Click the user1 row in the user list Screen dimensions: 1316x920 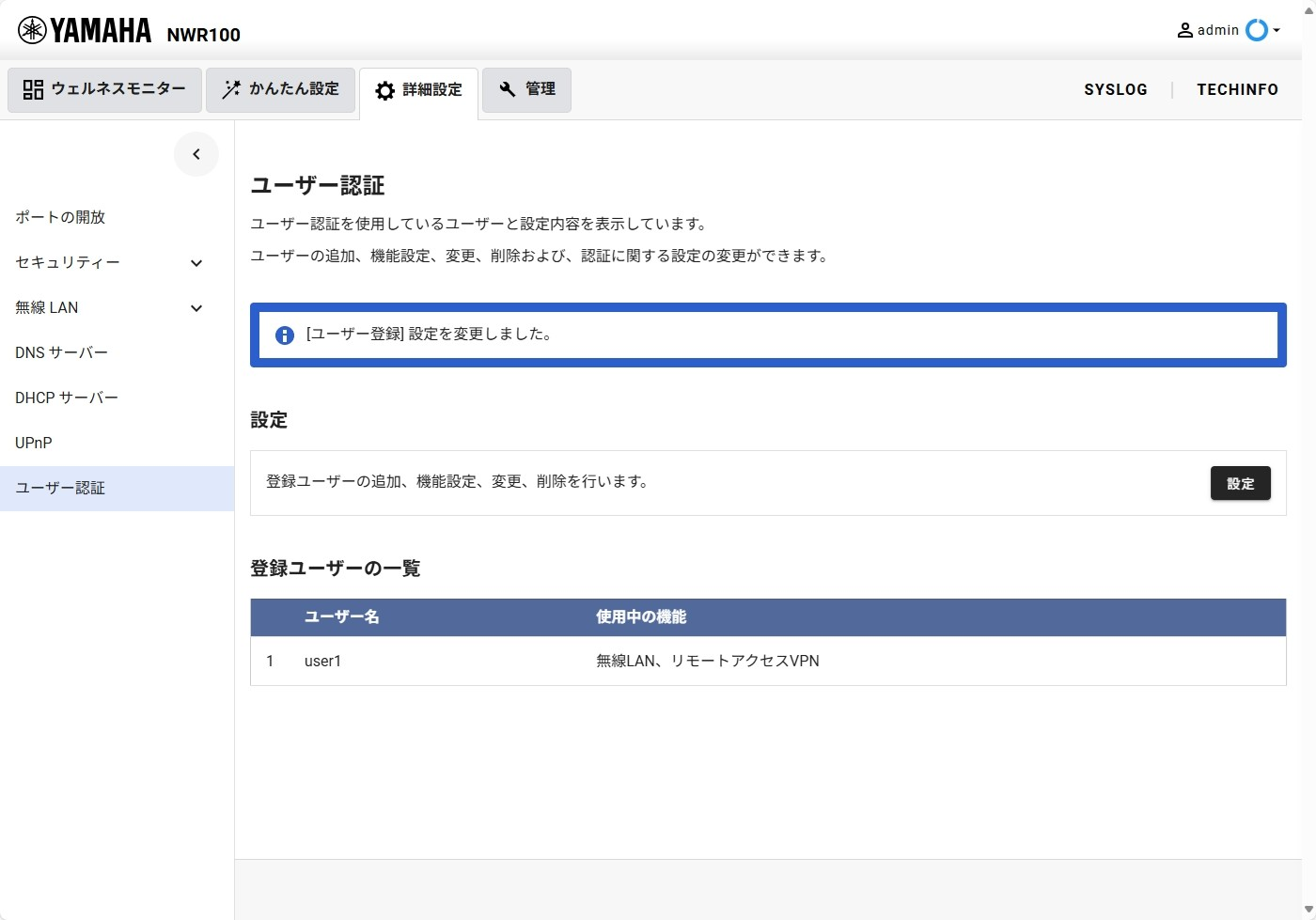[x=322, y=662]
